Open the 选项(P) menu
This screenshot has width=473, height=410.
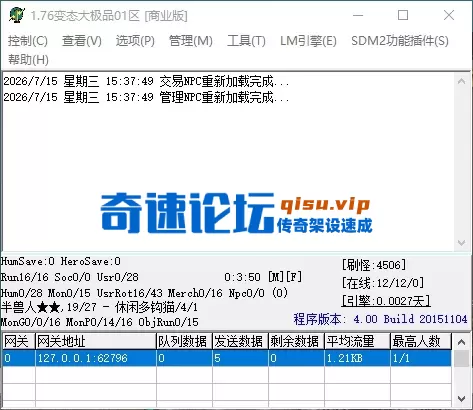[135, 41]
